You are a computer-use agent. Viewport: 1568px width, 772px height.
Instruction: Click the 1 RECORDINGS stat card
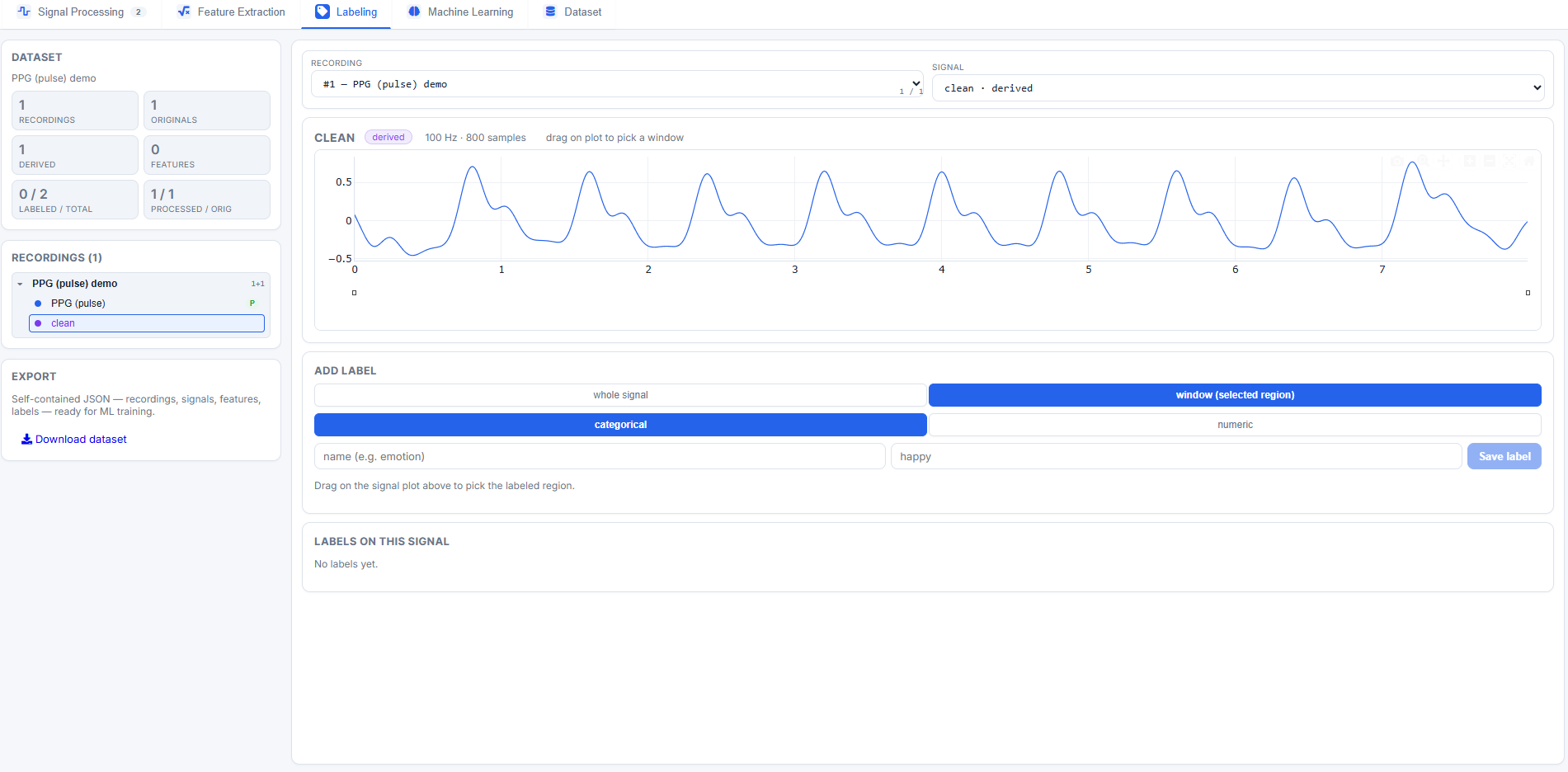(x=75, y=111)
